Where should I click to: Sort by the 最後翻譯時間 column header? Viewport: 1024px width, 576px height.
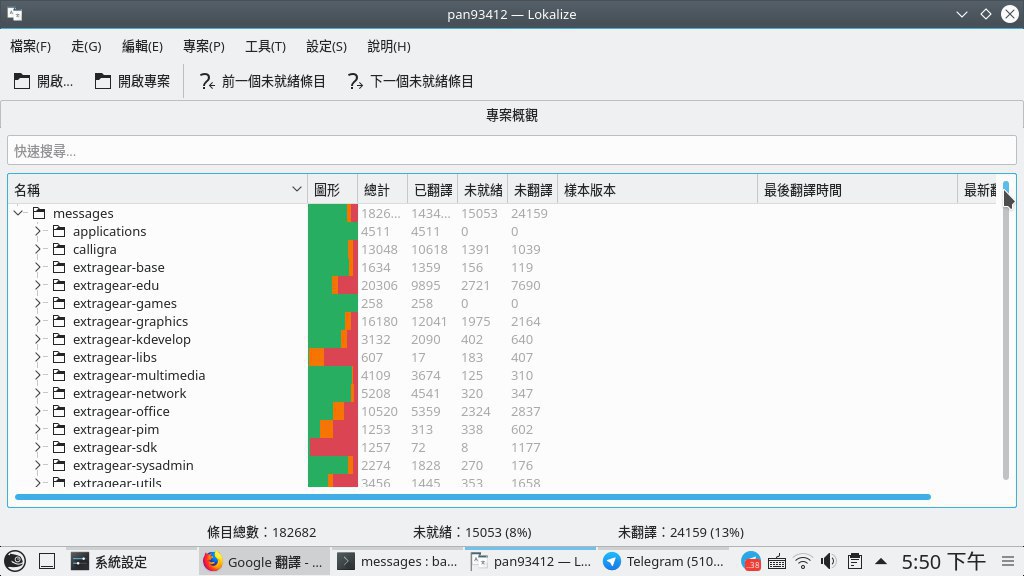(857, 190)
